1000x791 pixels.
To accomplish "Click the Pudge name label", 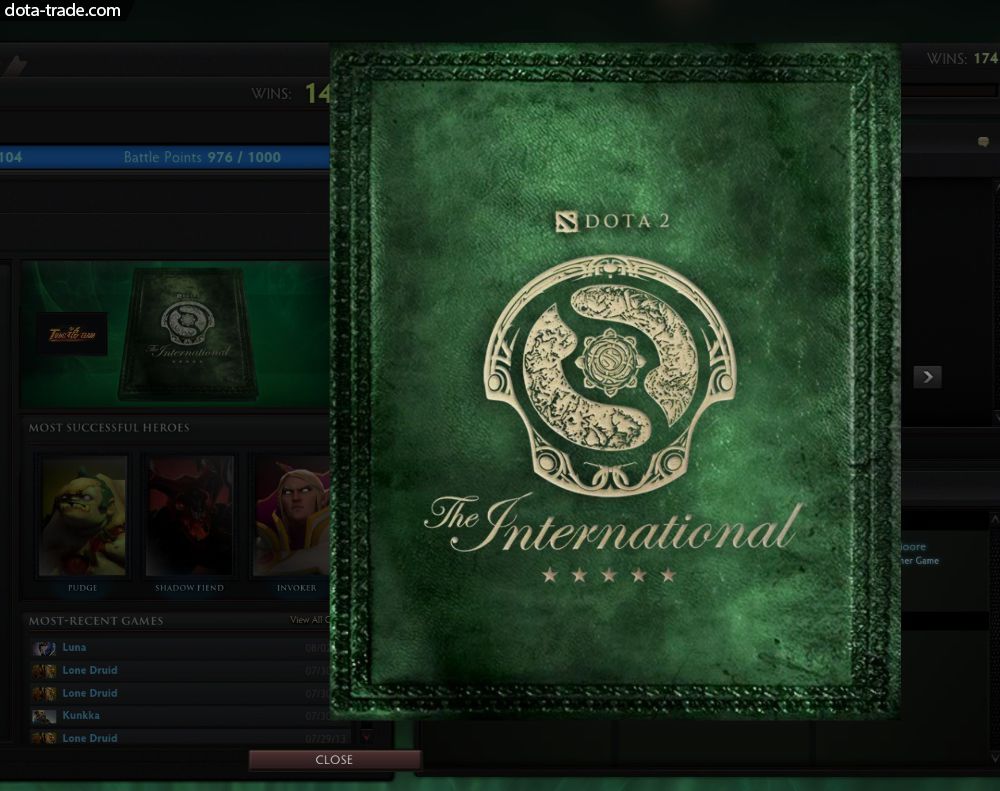I will (83, 588).
